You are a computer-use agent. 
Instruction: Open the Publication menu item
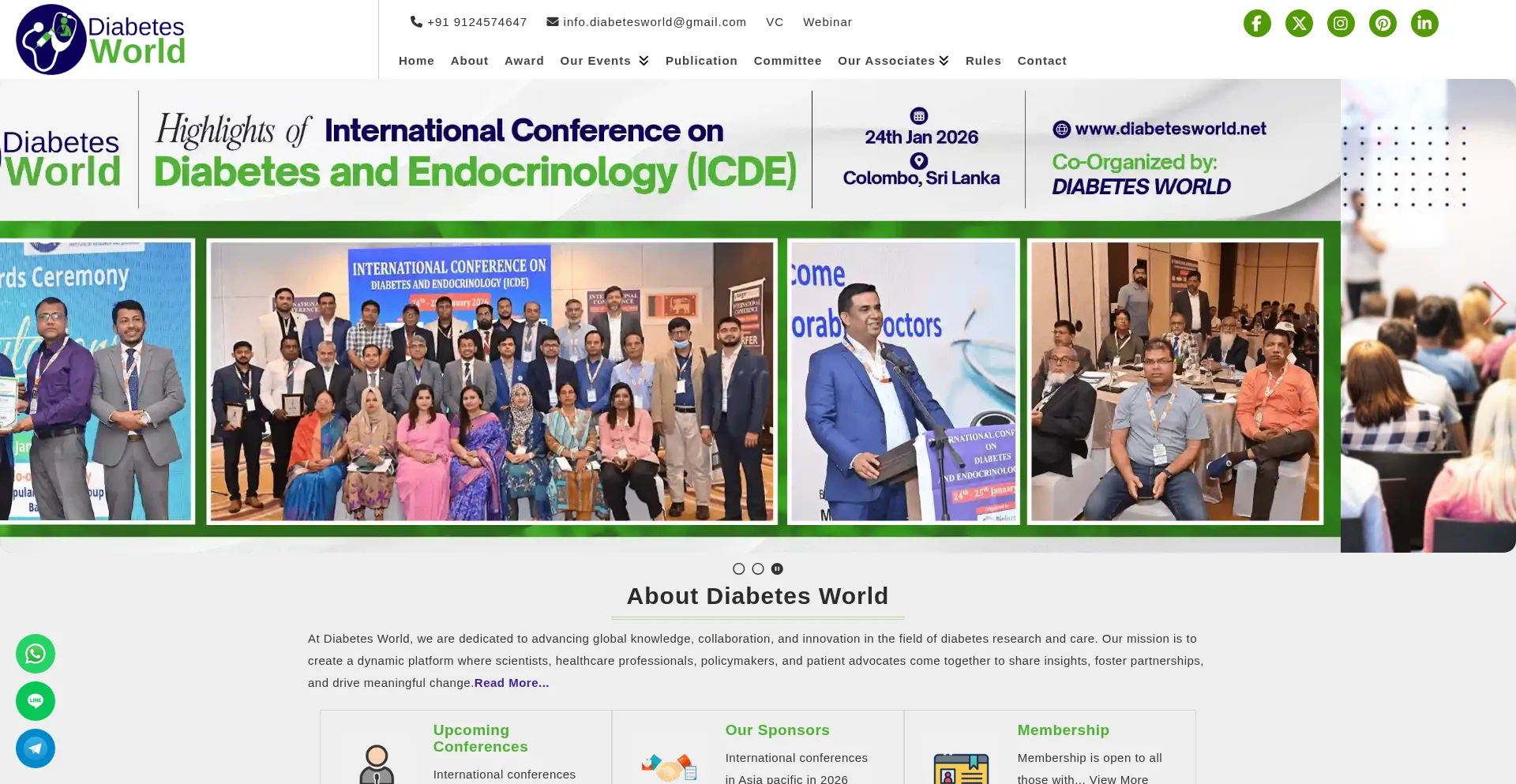point(701,61)
